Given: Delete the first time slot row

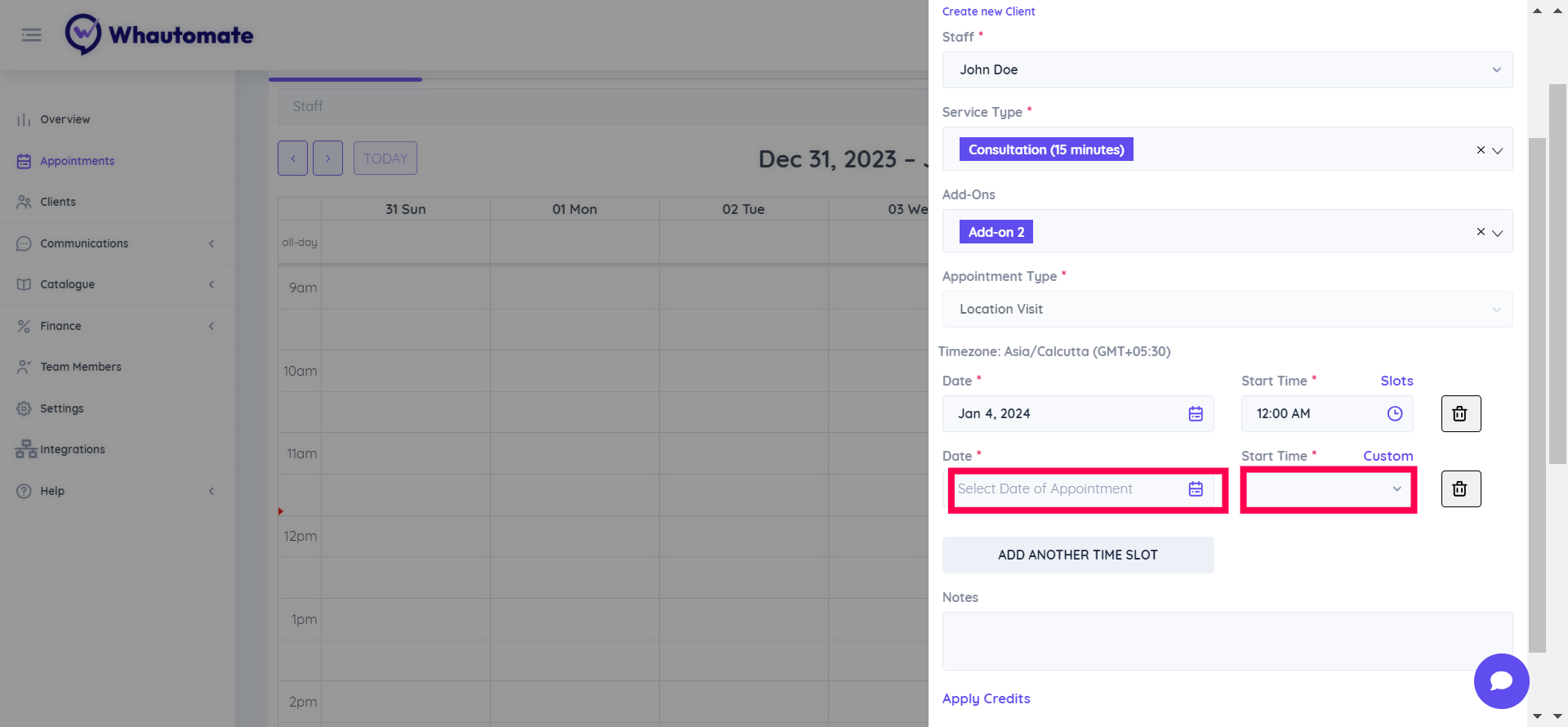Looking at the screenshot, I should [x=1460, y=414].
